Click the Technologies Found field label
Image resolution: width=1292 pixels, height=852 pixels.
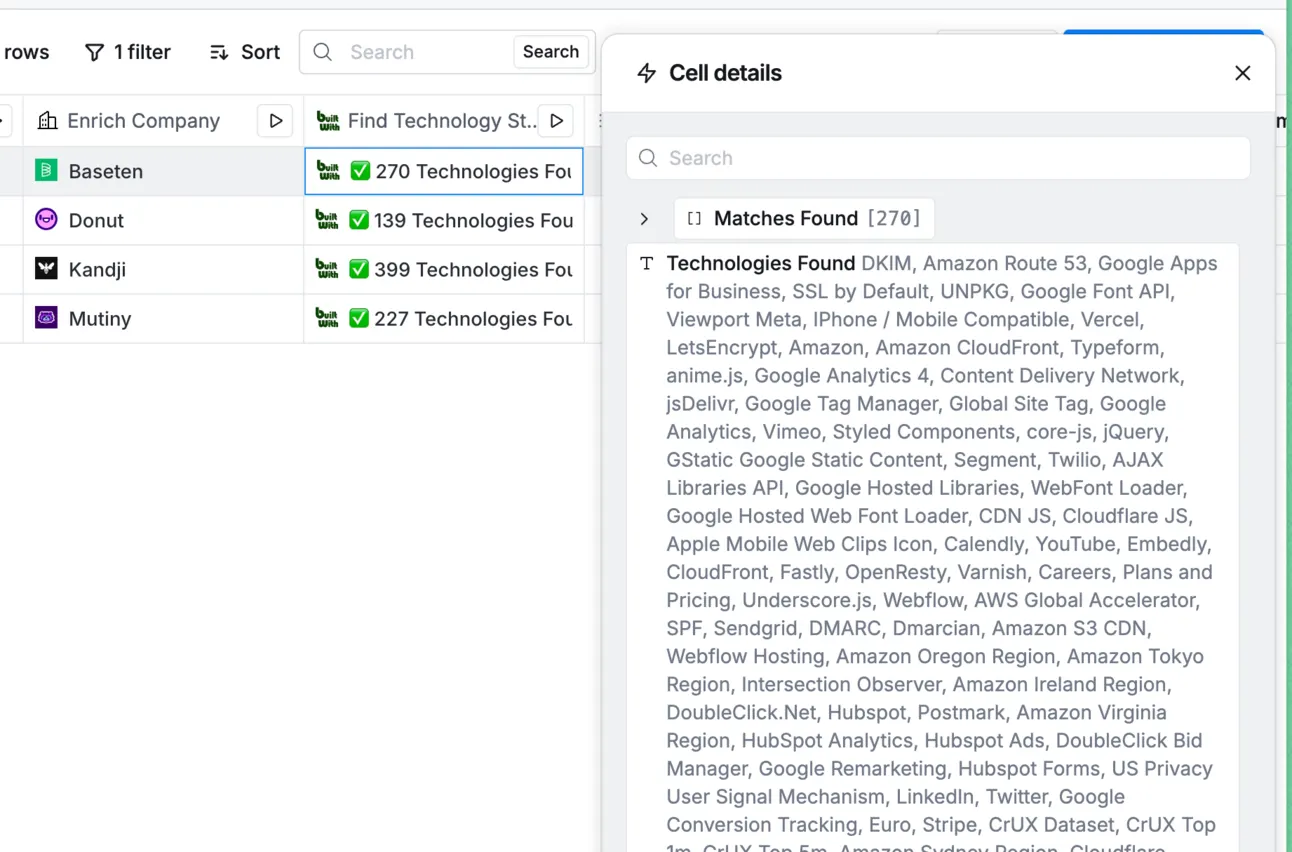point(761,264)
